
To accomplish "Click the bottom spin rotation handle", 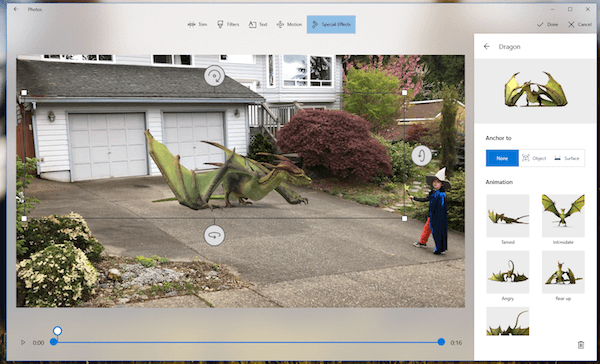I will point(214,235).
